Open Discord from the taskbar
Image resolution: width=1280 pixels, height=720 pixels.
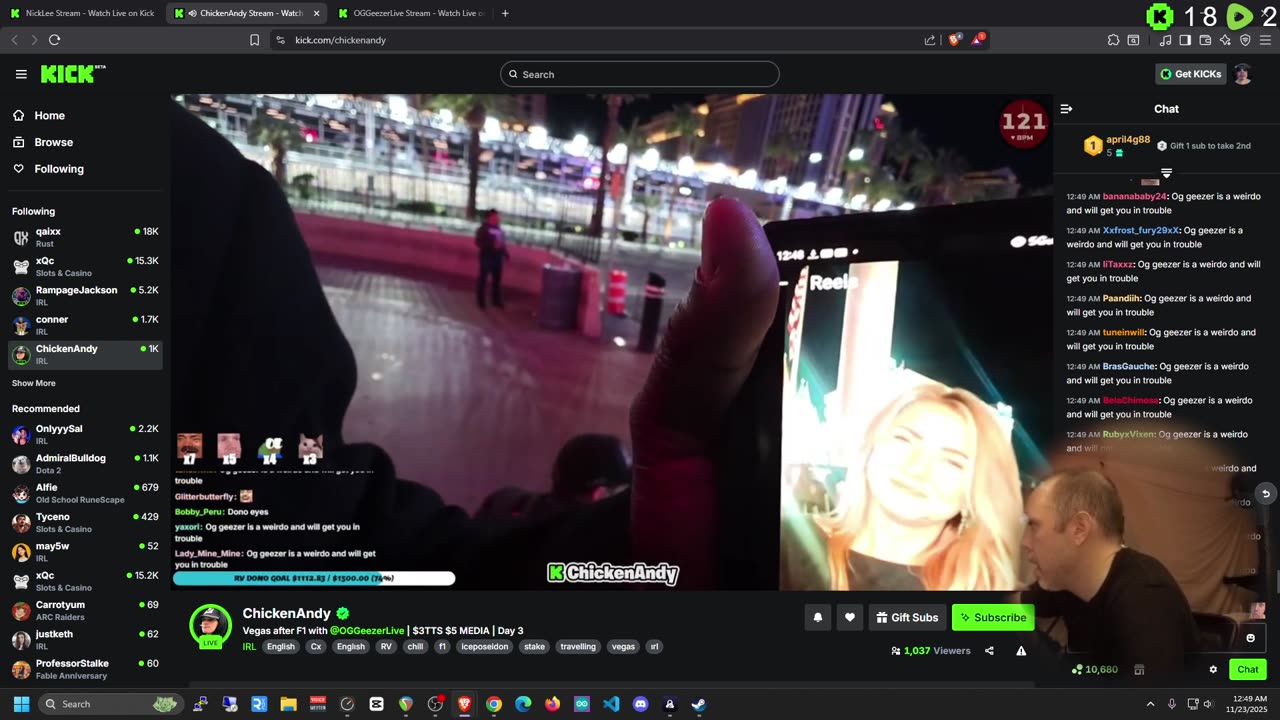click(641, 704)
